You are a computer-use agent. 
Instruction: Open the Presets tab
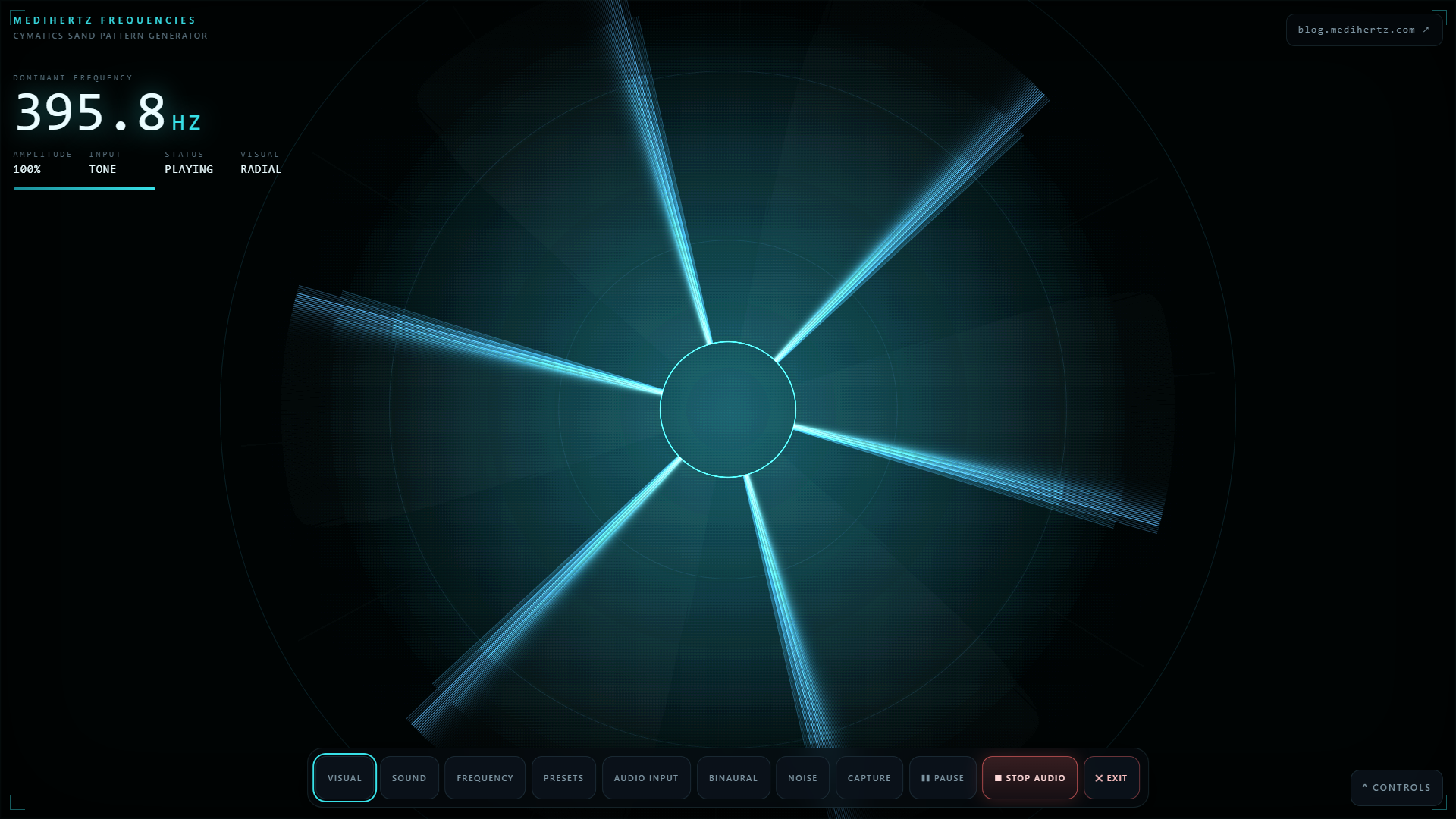(563, 777)
